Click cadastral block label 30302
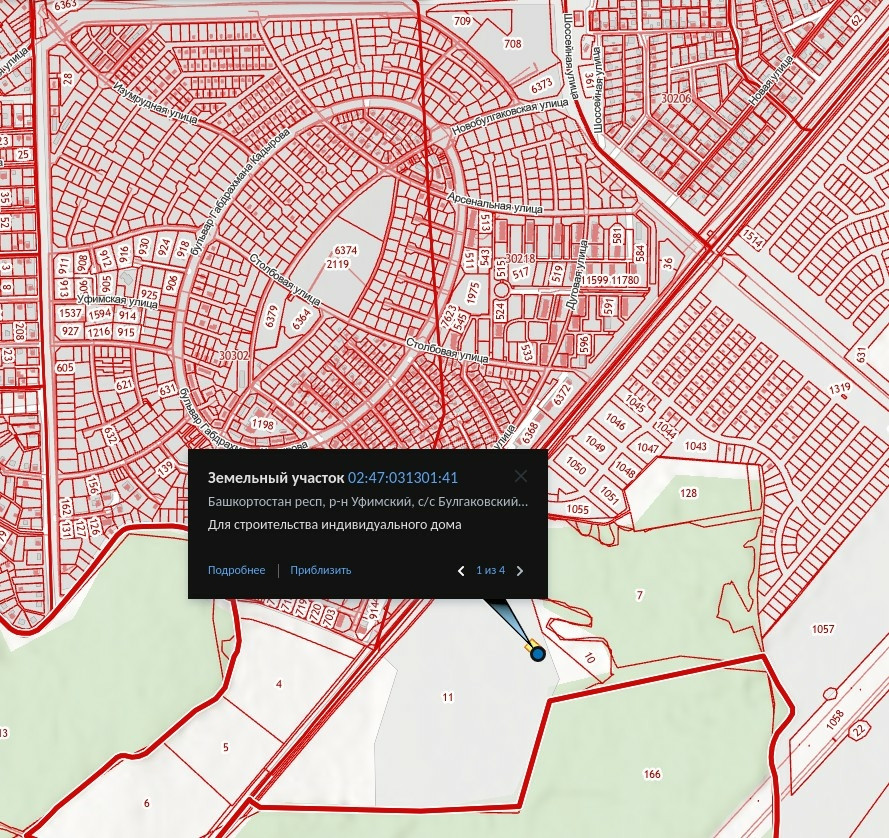Image resolution: width=889 pixels, height=838 pixels. pos(234,355)
